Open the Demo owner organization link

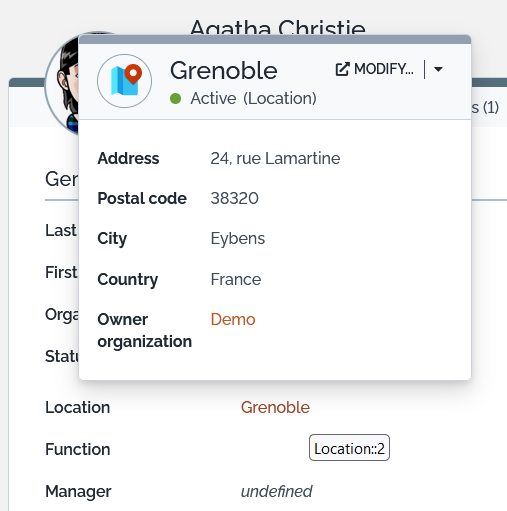(x=233, y=319)
